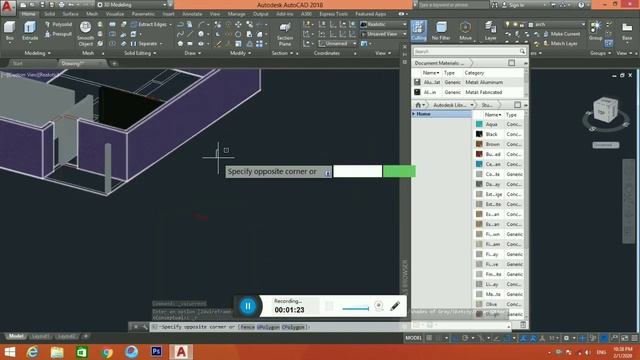
Task: Click the recorder pencil annotate icon
Action: tap(395, 306)
